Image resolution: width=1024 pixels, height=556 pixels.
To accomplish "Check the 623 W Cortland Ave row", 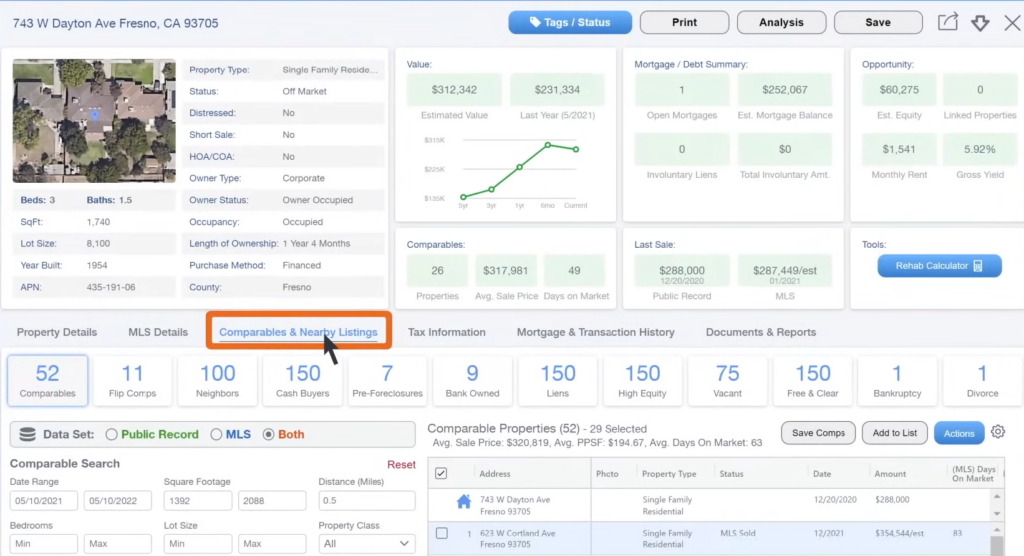I will tap(442, 534).
